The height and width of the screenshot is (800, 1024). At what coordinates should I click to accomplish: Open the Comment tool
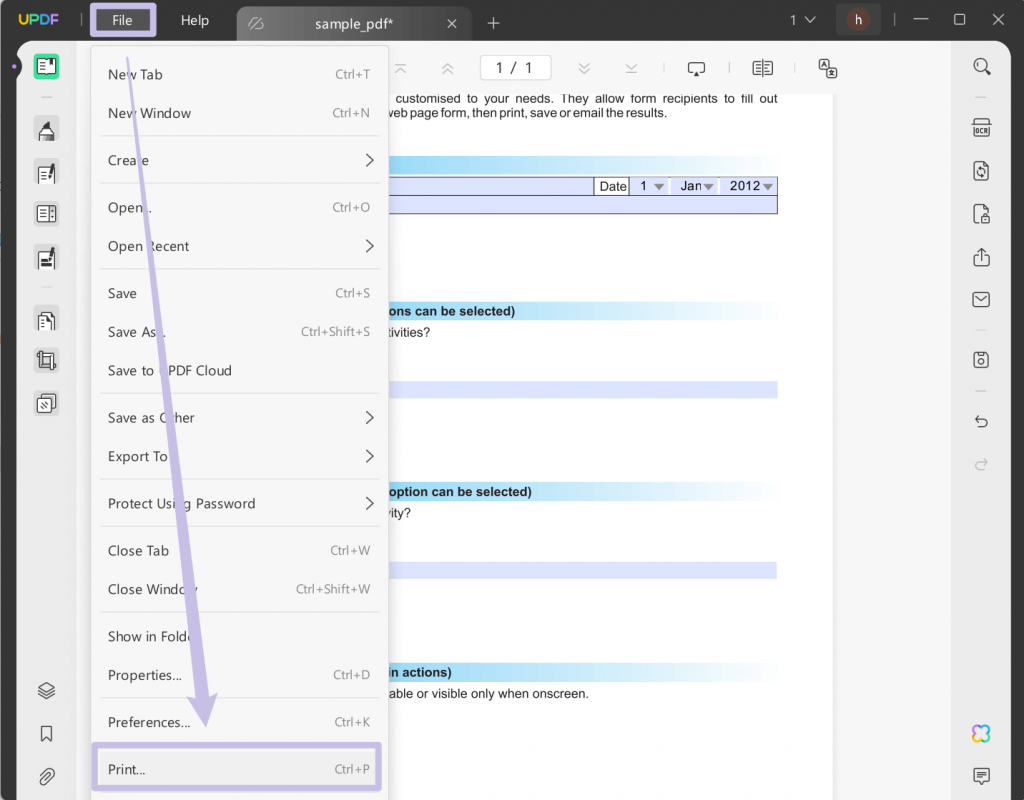[x=45, y=129]
